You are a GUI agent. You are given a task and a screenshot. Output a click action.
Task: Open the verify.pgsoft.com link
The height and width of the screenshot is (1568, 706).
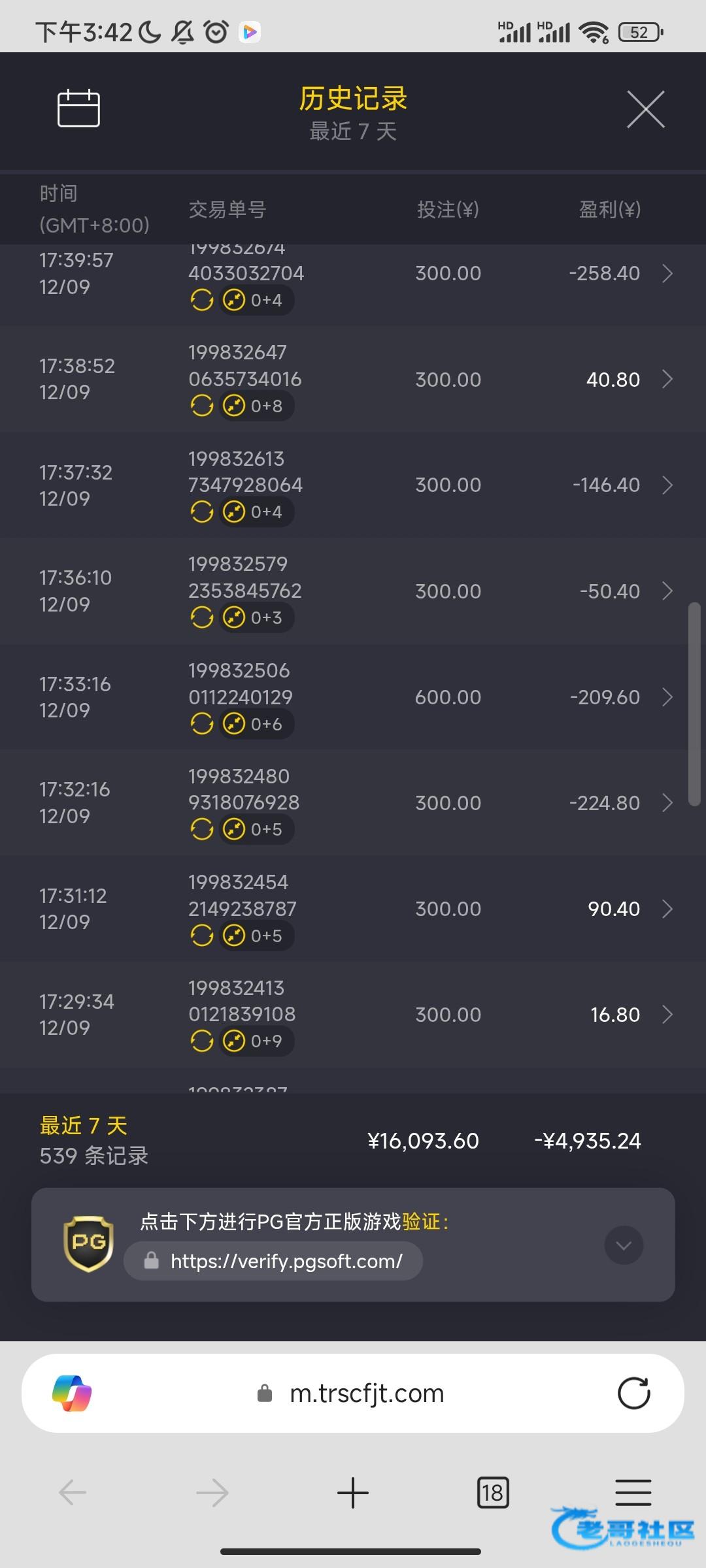click(x=286, y=1261)
